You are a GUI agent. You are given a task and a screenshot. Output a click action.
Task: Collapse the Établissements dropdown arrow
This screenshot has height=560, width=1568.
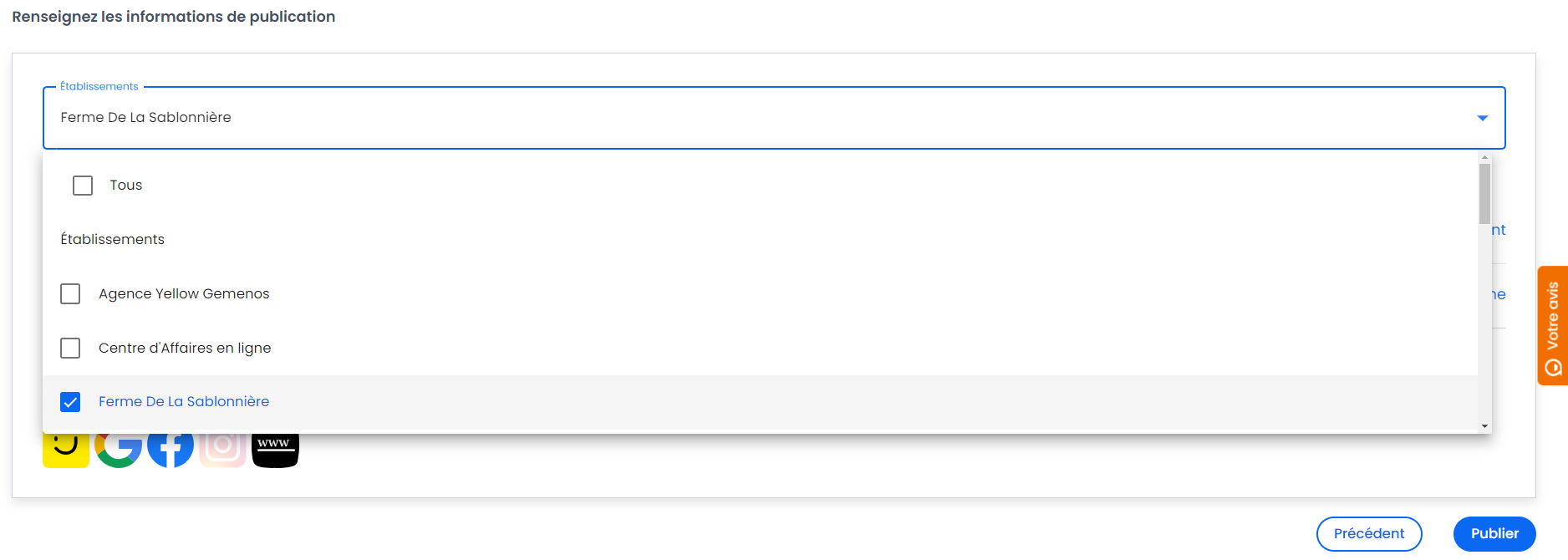1482,118
